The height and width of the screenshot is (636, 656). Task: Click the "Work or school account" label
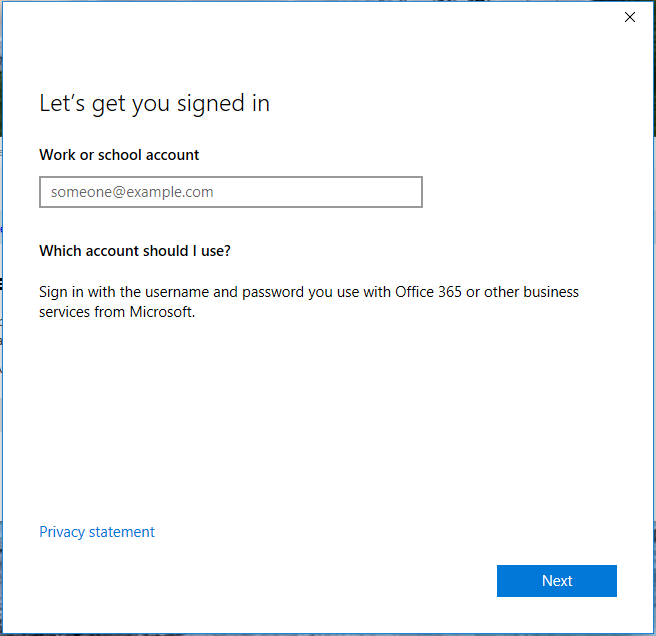(x=119, y=155)
